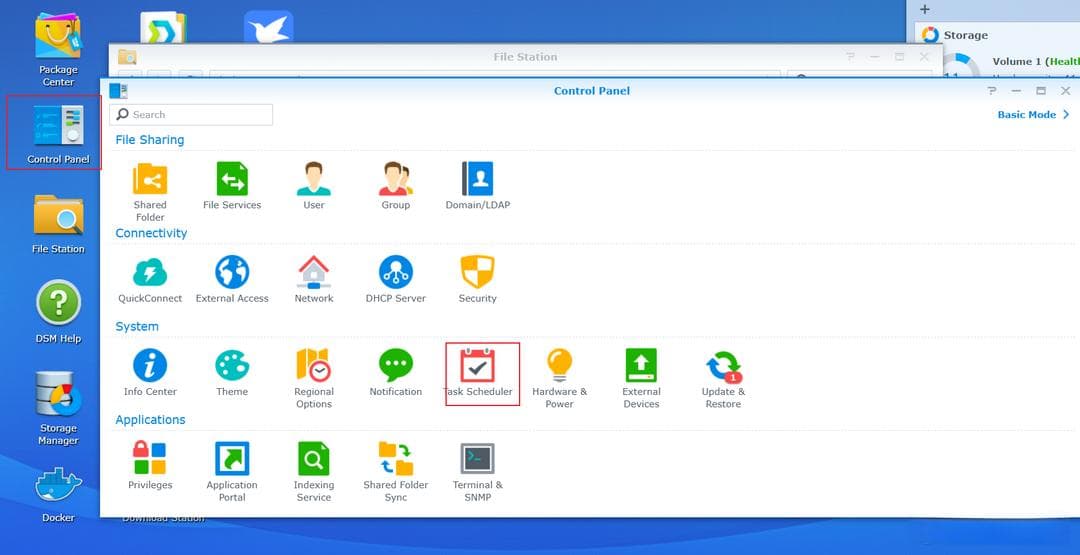Open External Devices settings
The image size is (1080, 555).
641,378
